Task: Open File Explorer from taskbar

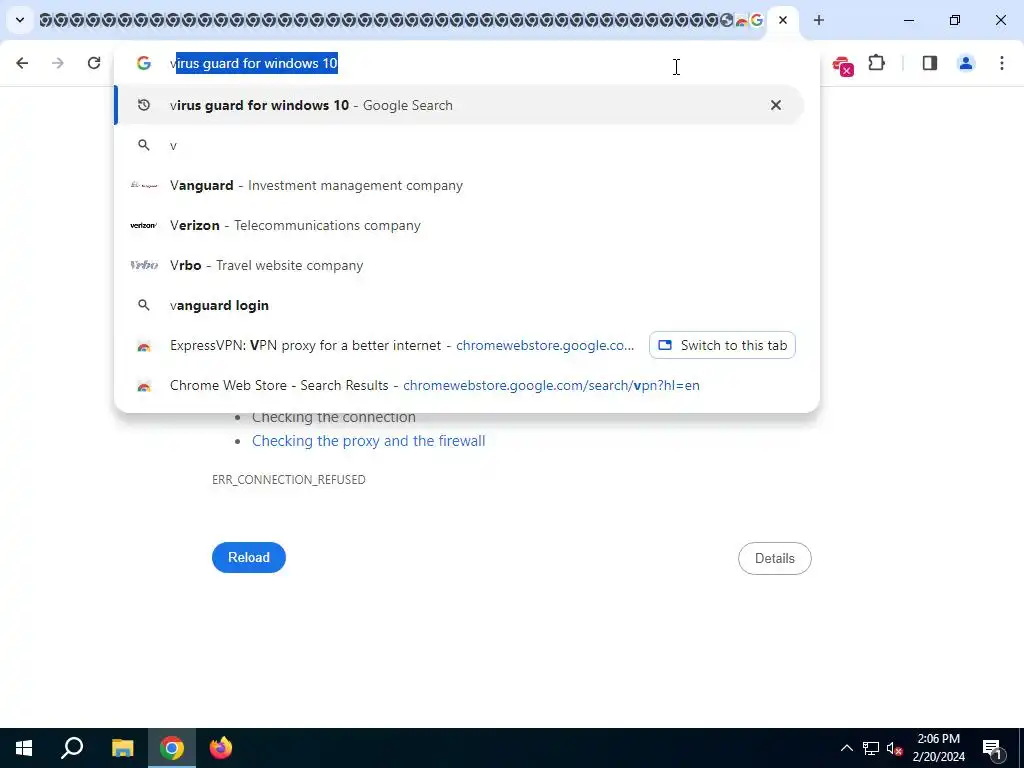Action: (122, 748)
